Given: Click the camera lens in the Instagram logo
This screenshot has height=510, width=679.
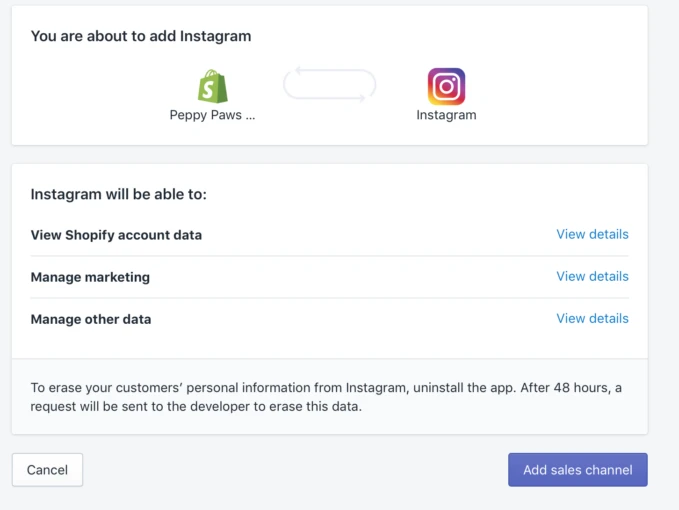Looking at the screenshot, I should pos(446,87).
